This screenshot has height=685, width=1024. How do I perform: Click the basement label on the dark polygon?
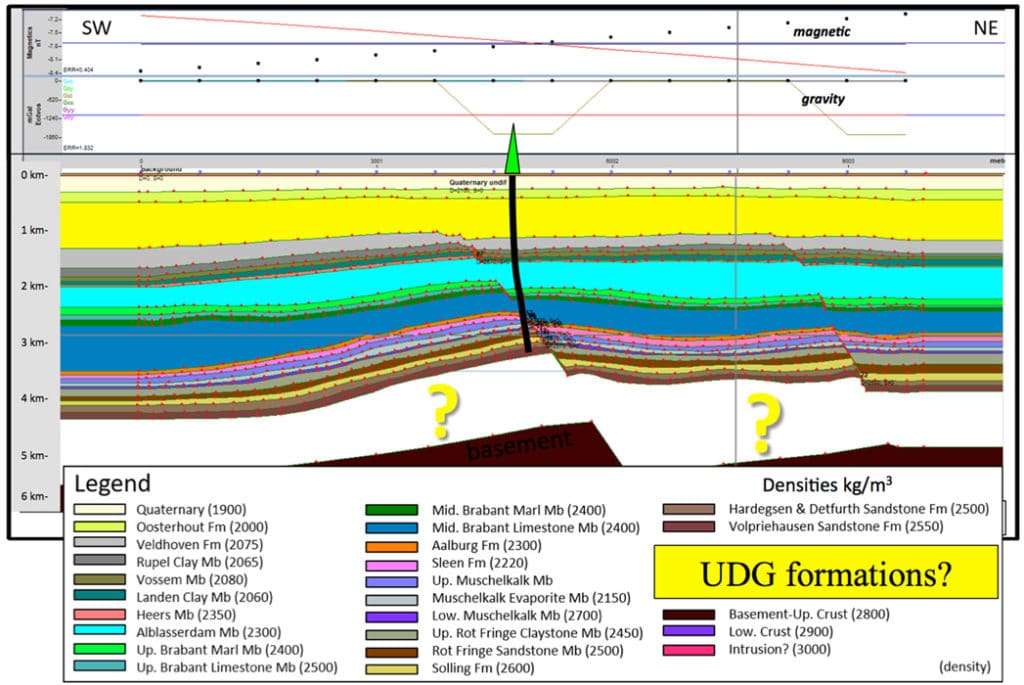tap(518, 442)
